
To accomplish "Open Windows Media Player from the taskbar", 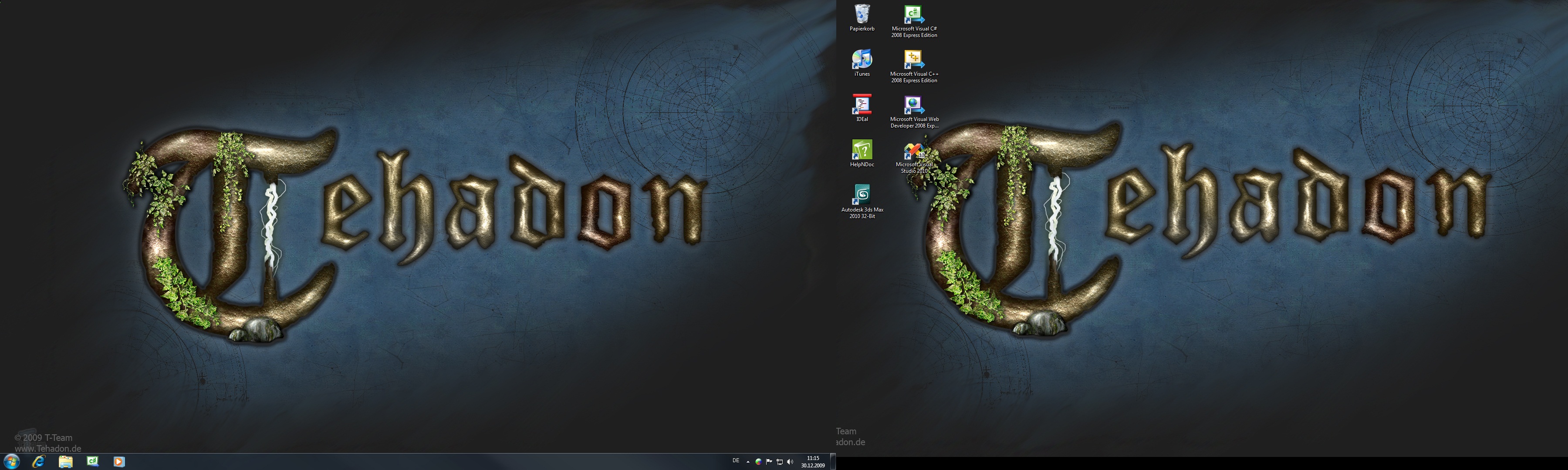I will [119, 461].
